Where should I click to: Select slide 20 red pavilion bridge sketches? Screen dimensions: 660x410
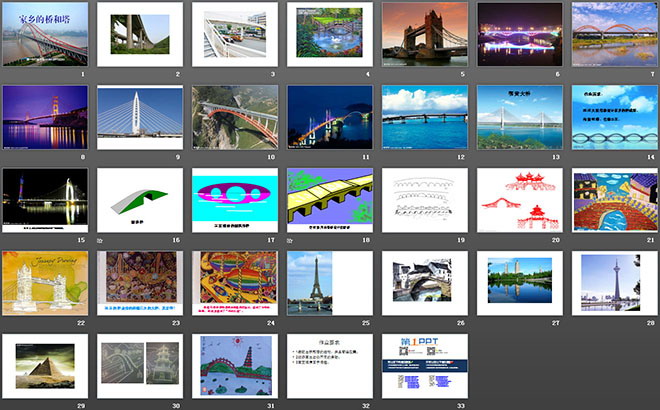pos(518,200)
